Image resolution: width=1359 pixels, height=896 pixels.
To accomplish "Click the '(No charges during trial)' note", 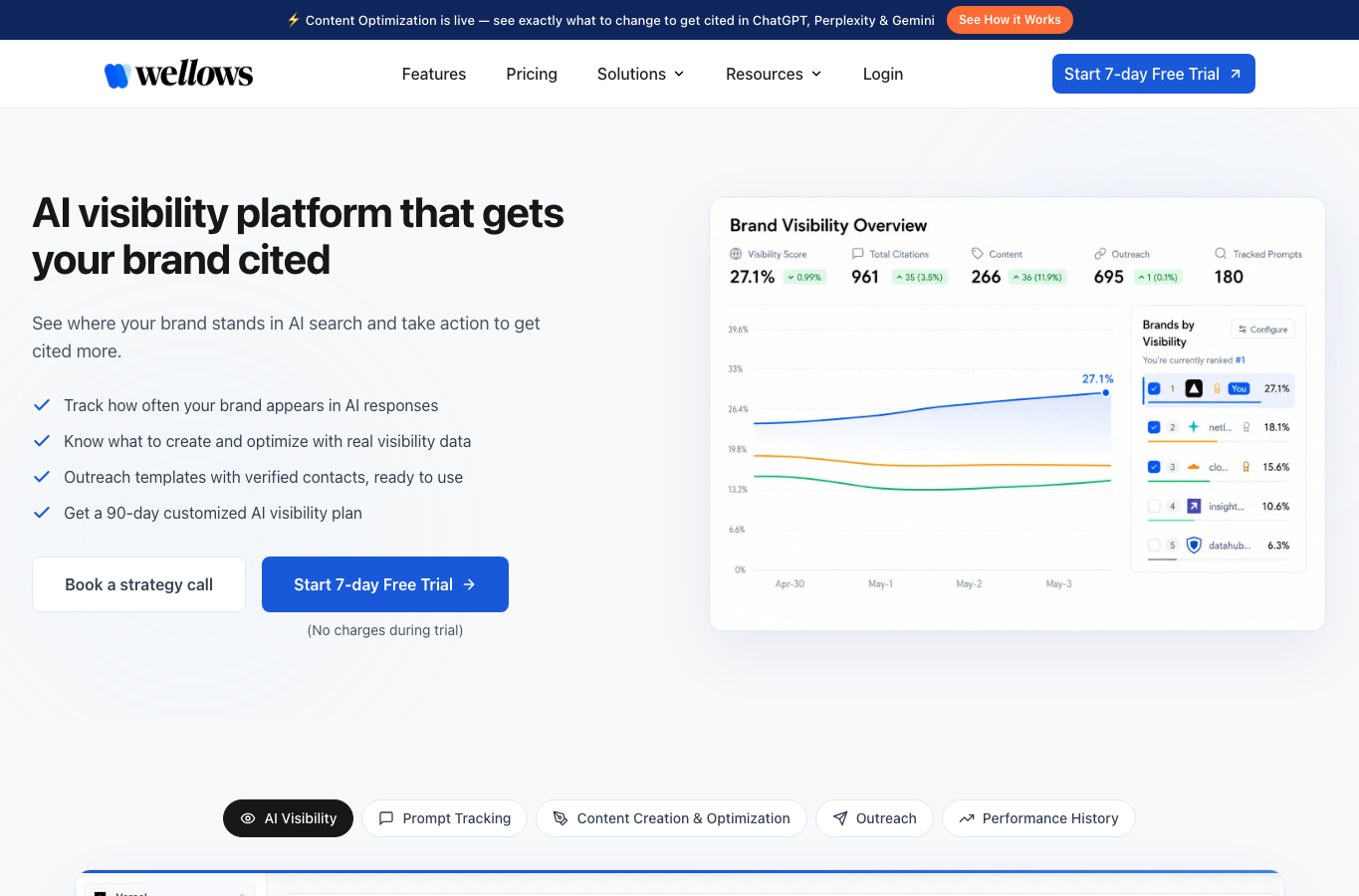I will pyautogui.click(x=385, y=630).
